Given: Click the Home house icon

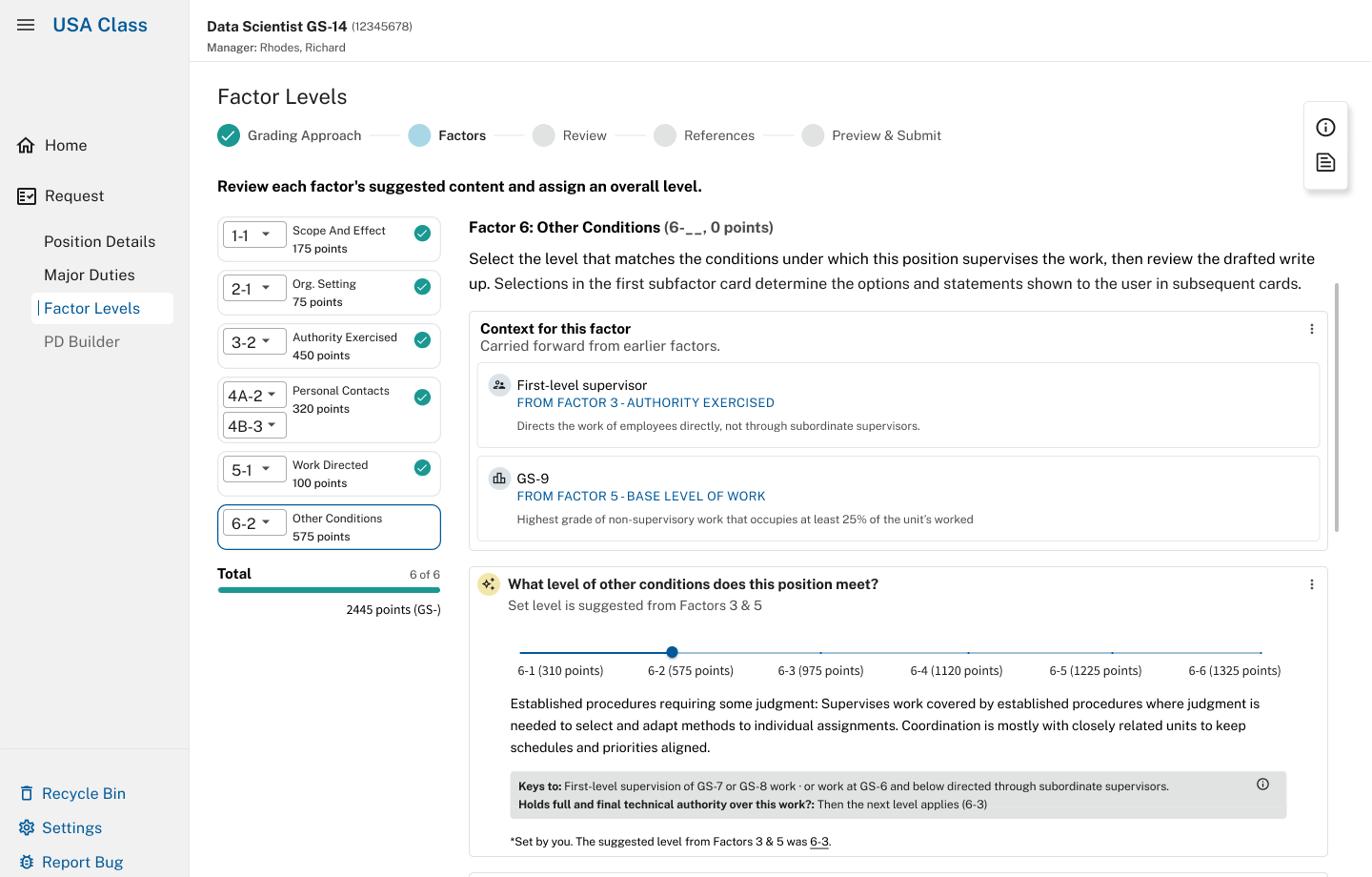Looking at the screenshot, I should [26, 146].
